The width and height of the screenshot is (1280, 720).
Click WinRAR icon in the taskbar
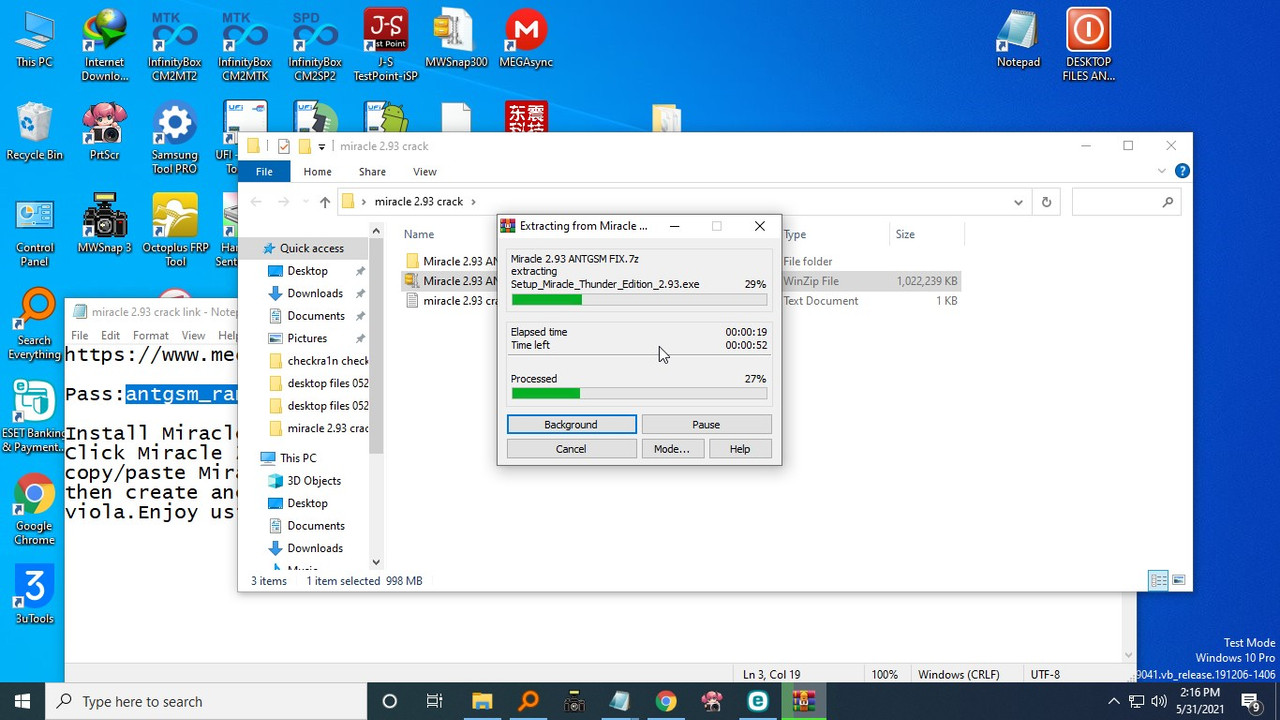pyautogui.click(x=803, y=701)
